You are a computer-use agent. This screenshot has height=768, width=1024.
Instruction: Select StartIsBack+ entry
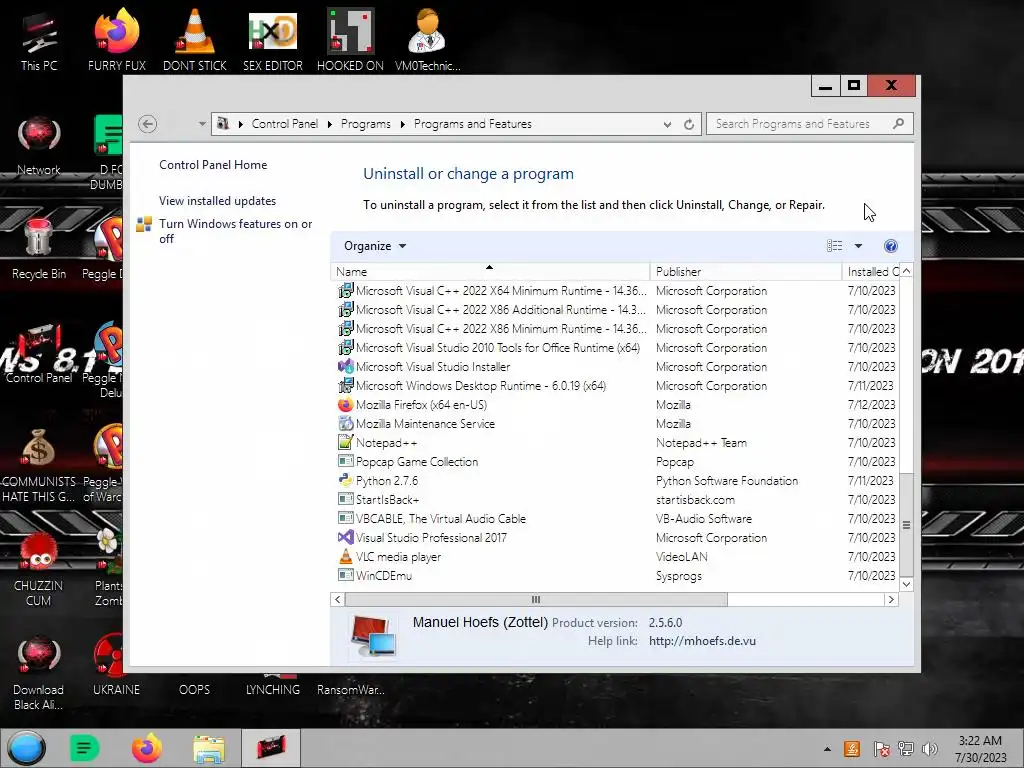pos(615,500)
